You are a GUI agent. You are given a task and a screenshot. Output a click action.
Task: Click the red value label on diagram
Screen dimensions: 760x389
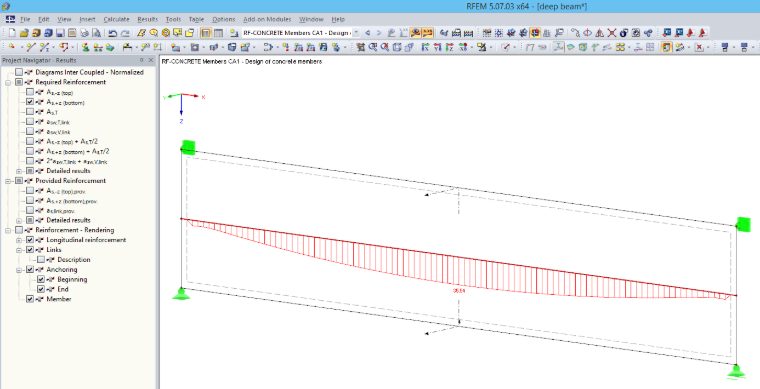pyautogui.click(x=459, y=291)
